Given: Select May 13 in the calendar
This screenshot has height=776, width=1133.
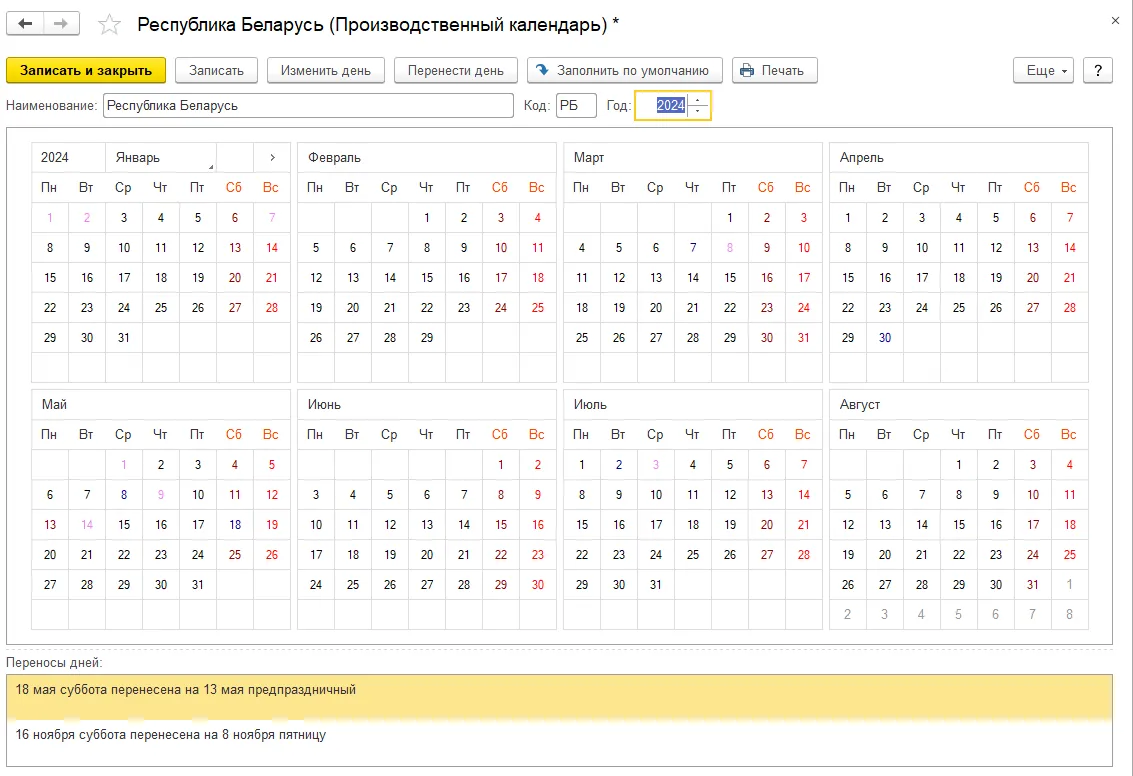Looking at the screenshot, I should 50,525.
